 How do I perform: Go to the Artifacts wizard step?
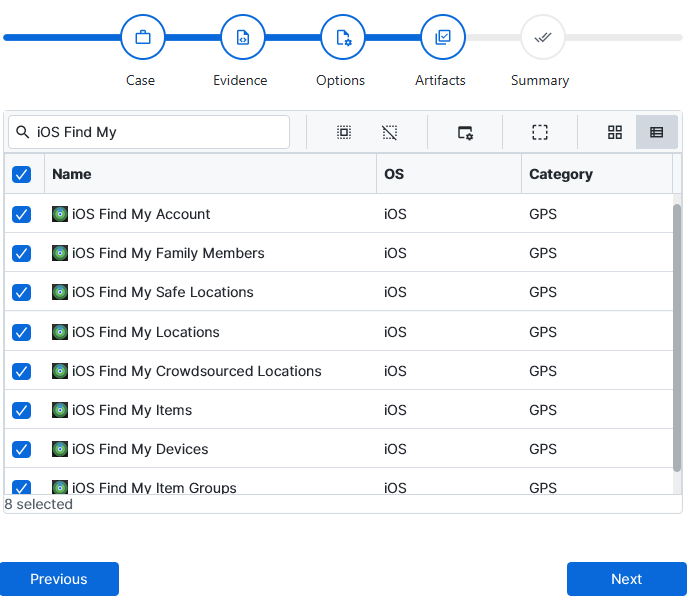point(443,37)
